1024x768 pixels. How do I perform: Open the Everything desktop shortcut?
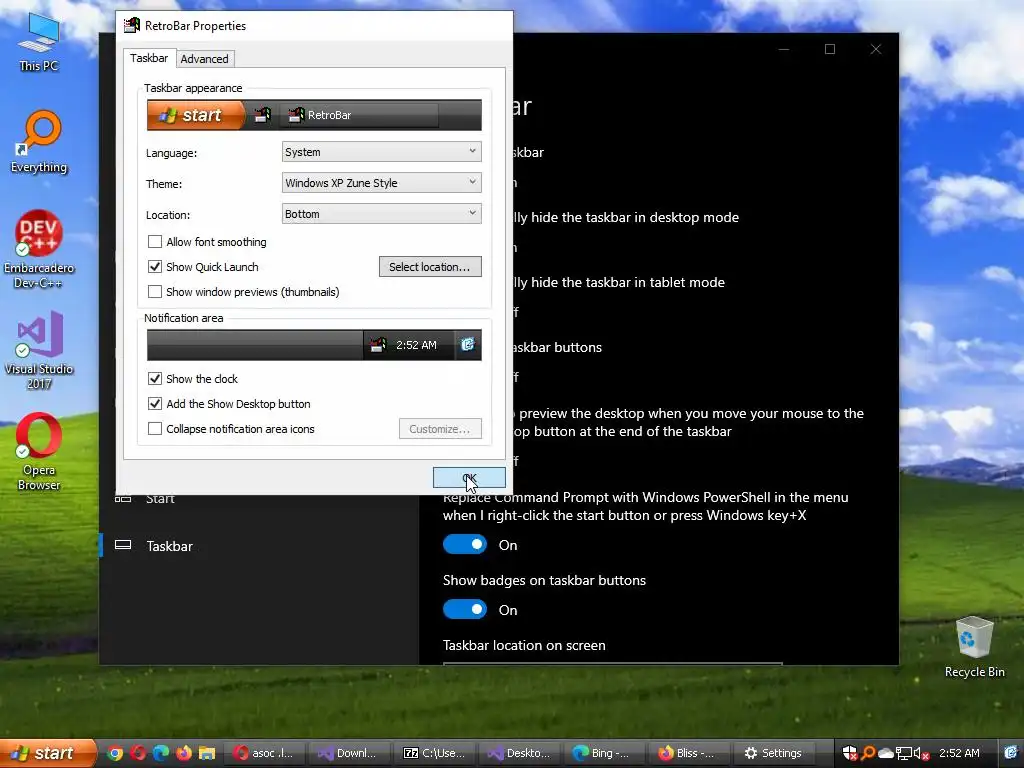(39, 142)
